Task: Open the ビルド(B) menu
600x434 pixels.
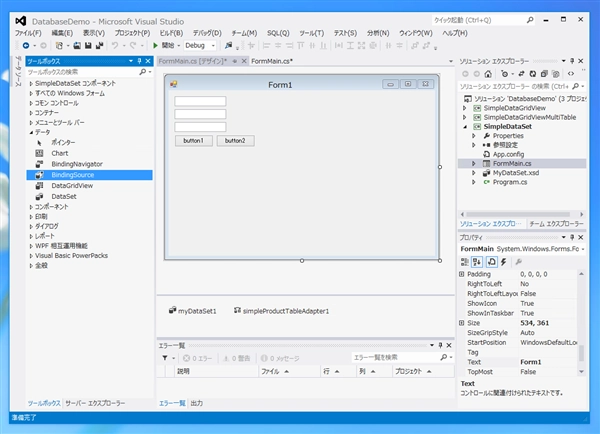Action: coord(171,33)
